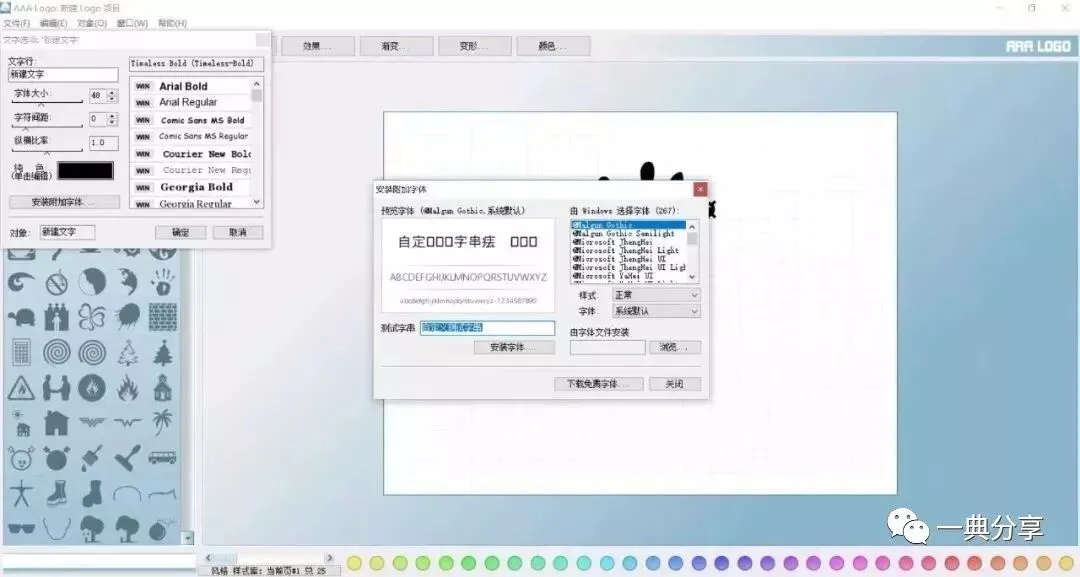
Task: Click the 下载免费字体 download fonts button
Action: pyautogui.click(x=599, y=384)
